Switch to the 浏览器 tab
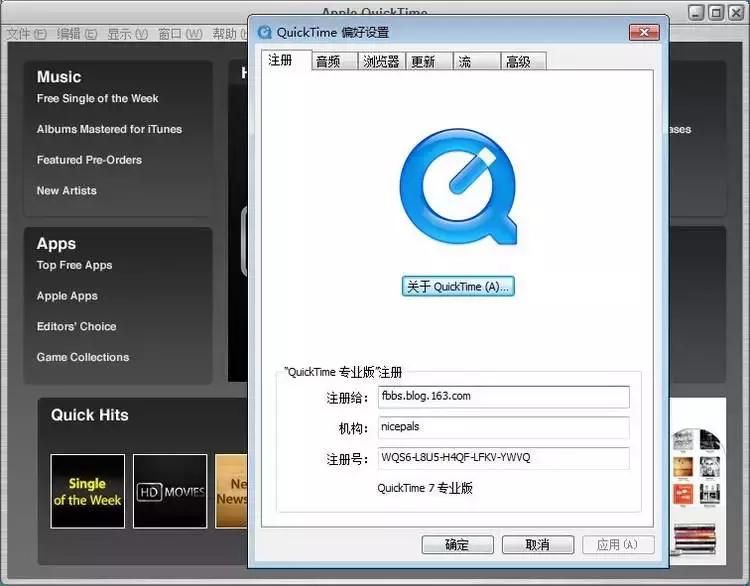Image resolution: width=750 pixels, height=586 pixels. pyautogui.click(x=381, y=61)
